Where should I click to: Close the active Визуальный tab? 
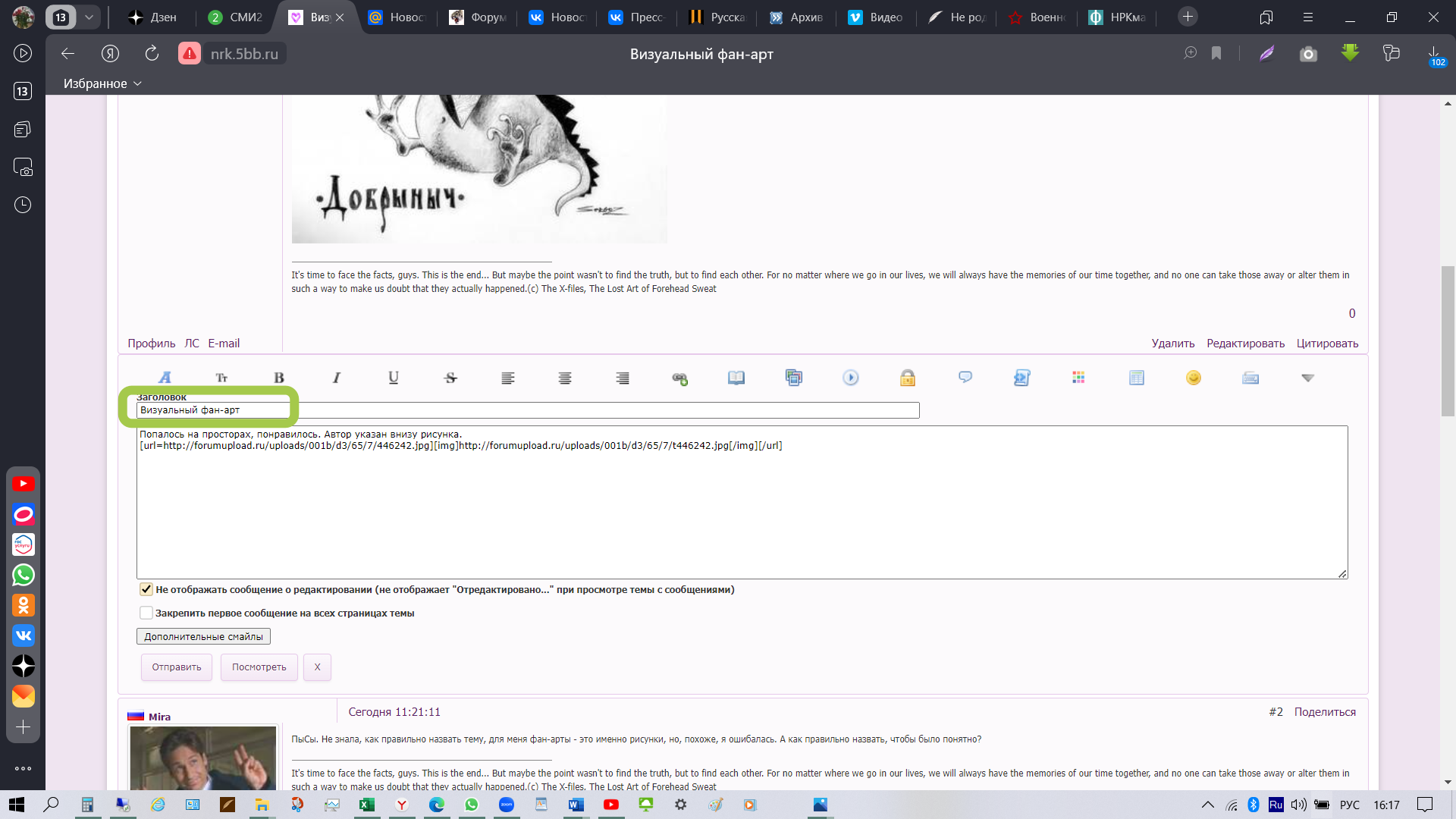click(x=340, y=17)
